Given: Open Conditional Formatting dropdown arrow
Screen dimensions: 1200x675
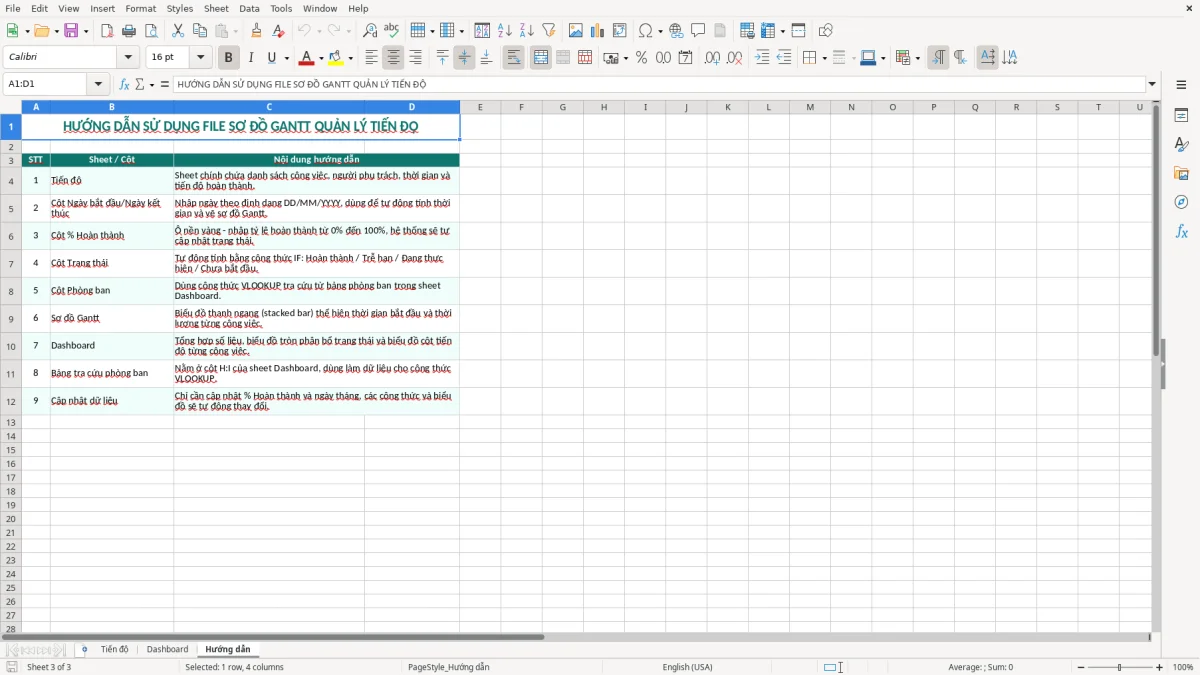Looking at the screenshot, I should pyautogui.click(x=918, y=58).
